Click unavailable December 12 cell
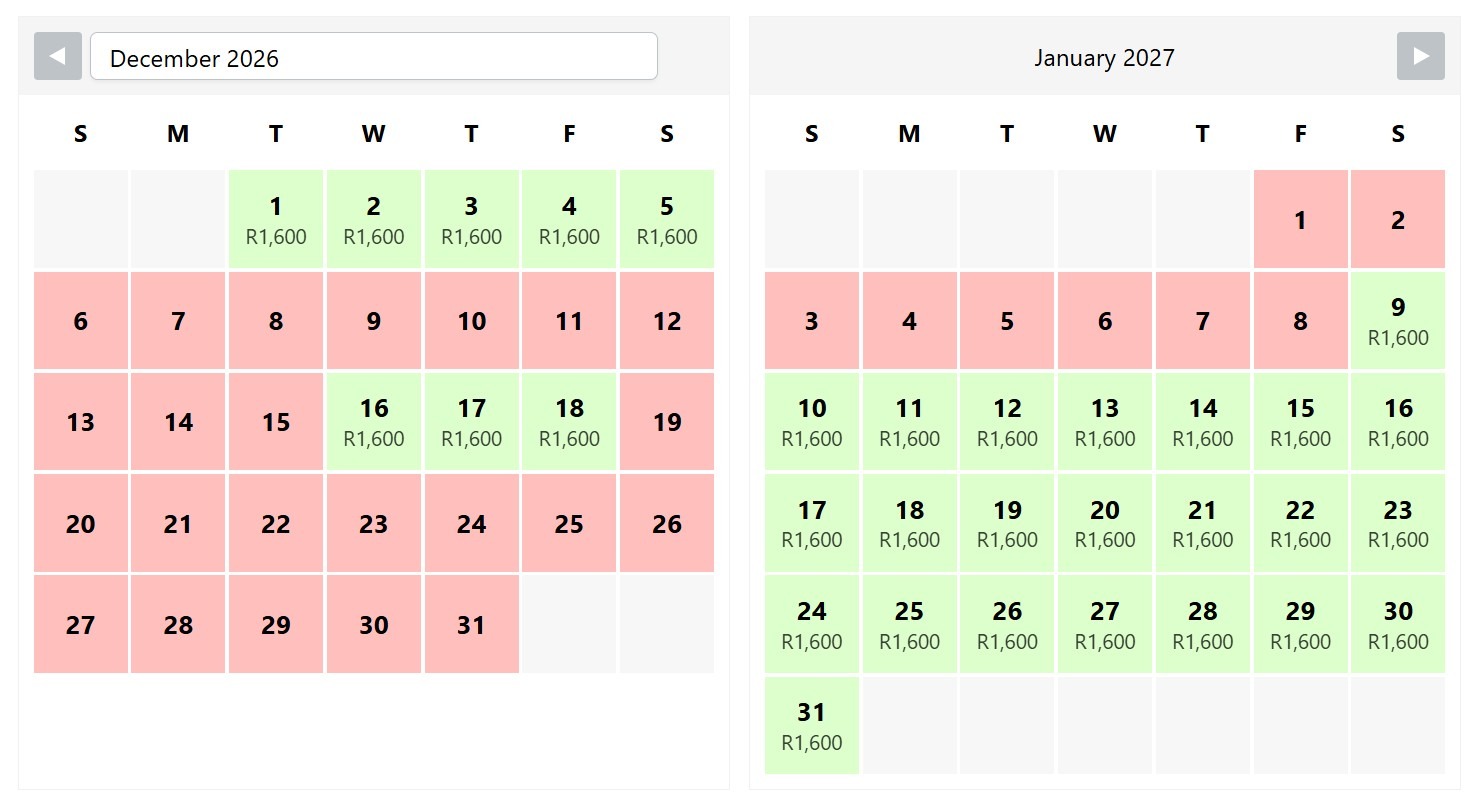The width and height of the screenshot is (1474, 811). pos(667,320)
